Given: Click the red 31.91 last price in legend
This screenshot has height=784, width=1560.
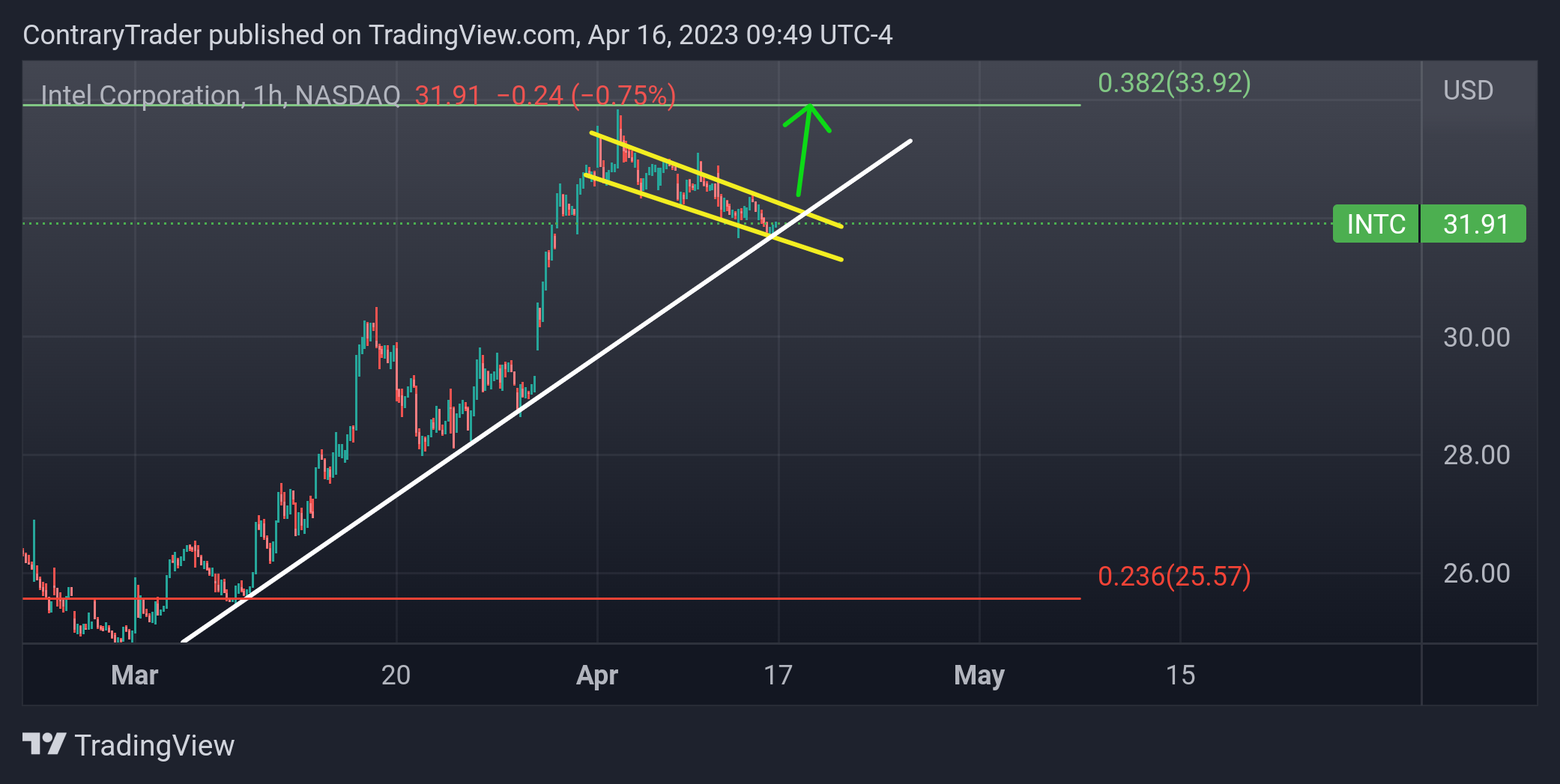Looking at the screenshot, I should click(447, 95).
